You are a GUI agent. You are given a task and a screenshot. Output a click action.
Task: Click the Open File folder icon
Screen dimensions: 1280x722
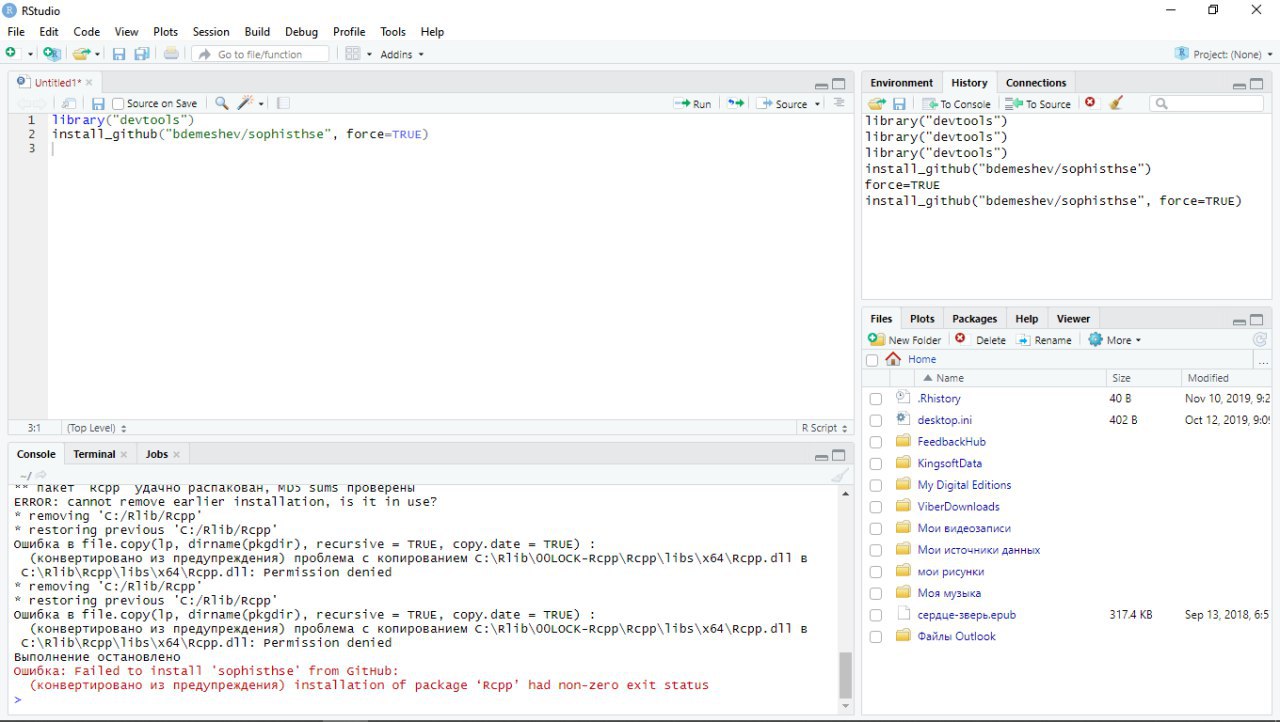pyautogui.click(x=81, y=54)
